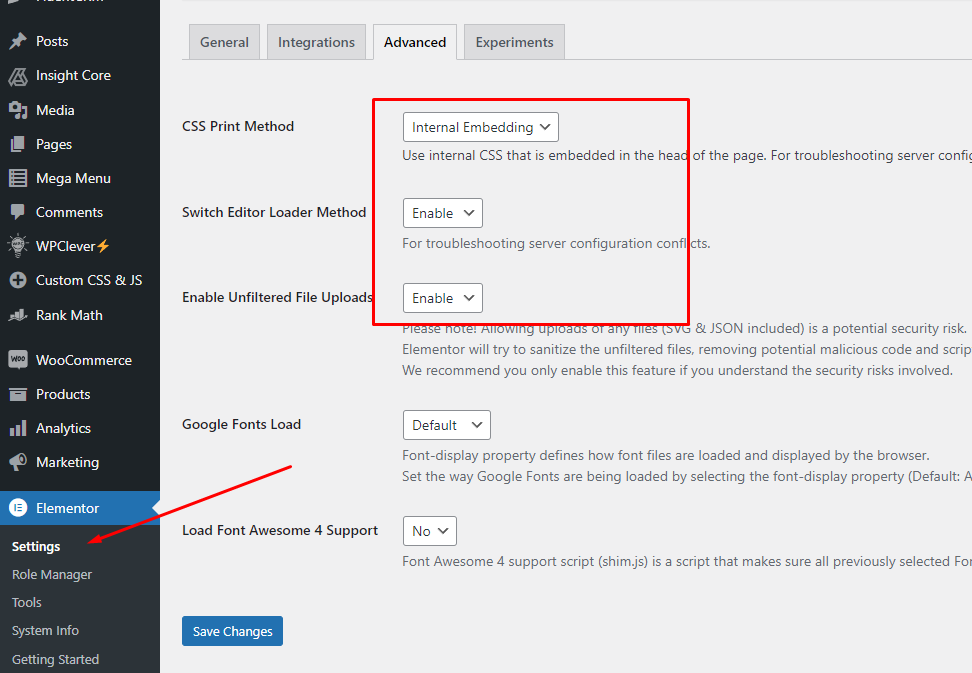The image size is (972, 673).
Task: Click the Switch Editor Loader Method label
Action: click(x=274, y=213)
